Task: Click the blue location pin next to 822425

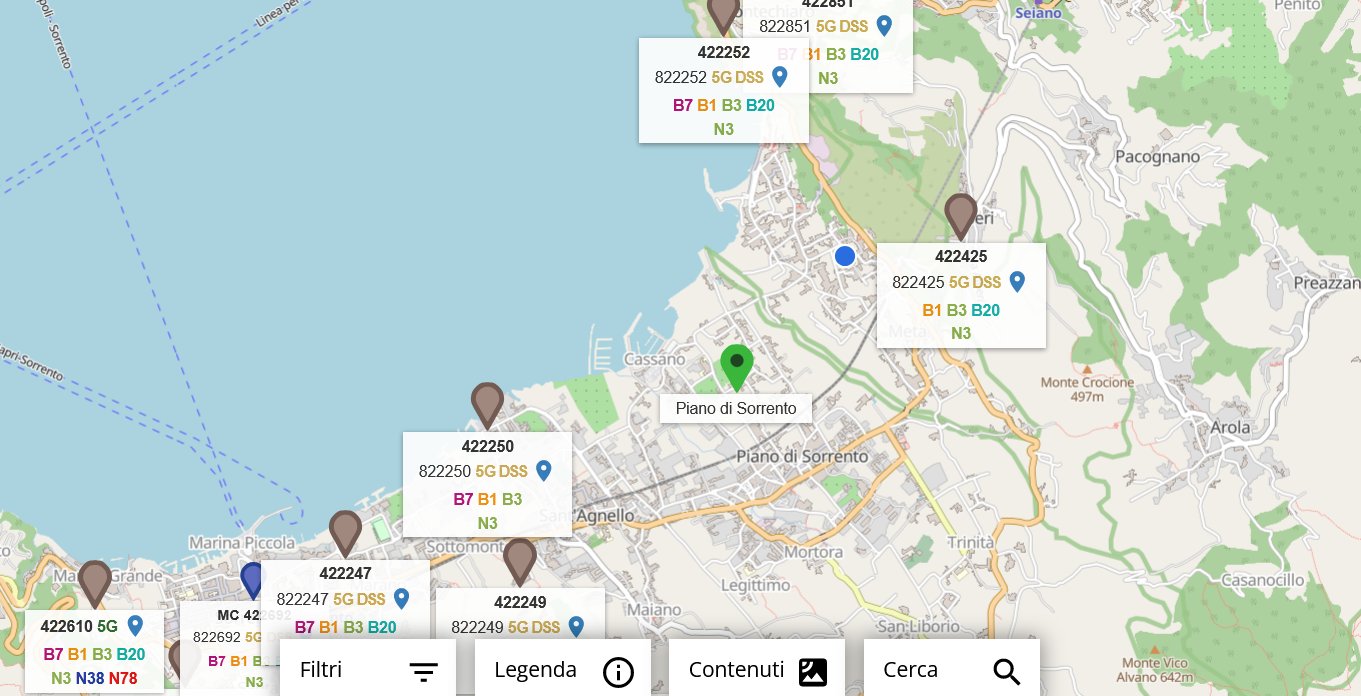Action: (x=1017, y=282)
